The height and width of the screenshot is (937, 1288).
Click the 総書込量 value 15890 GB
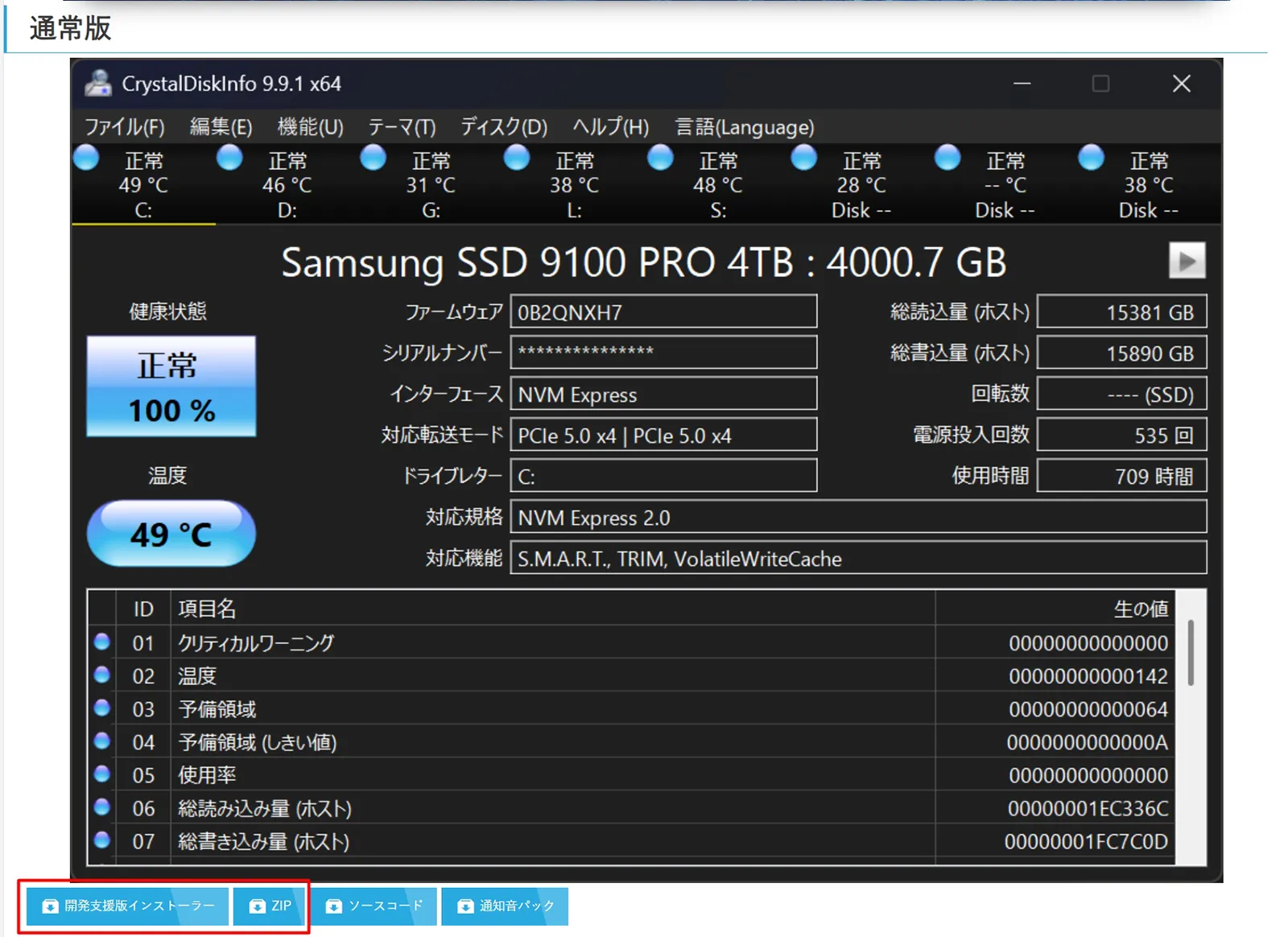coord(1121,353)
